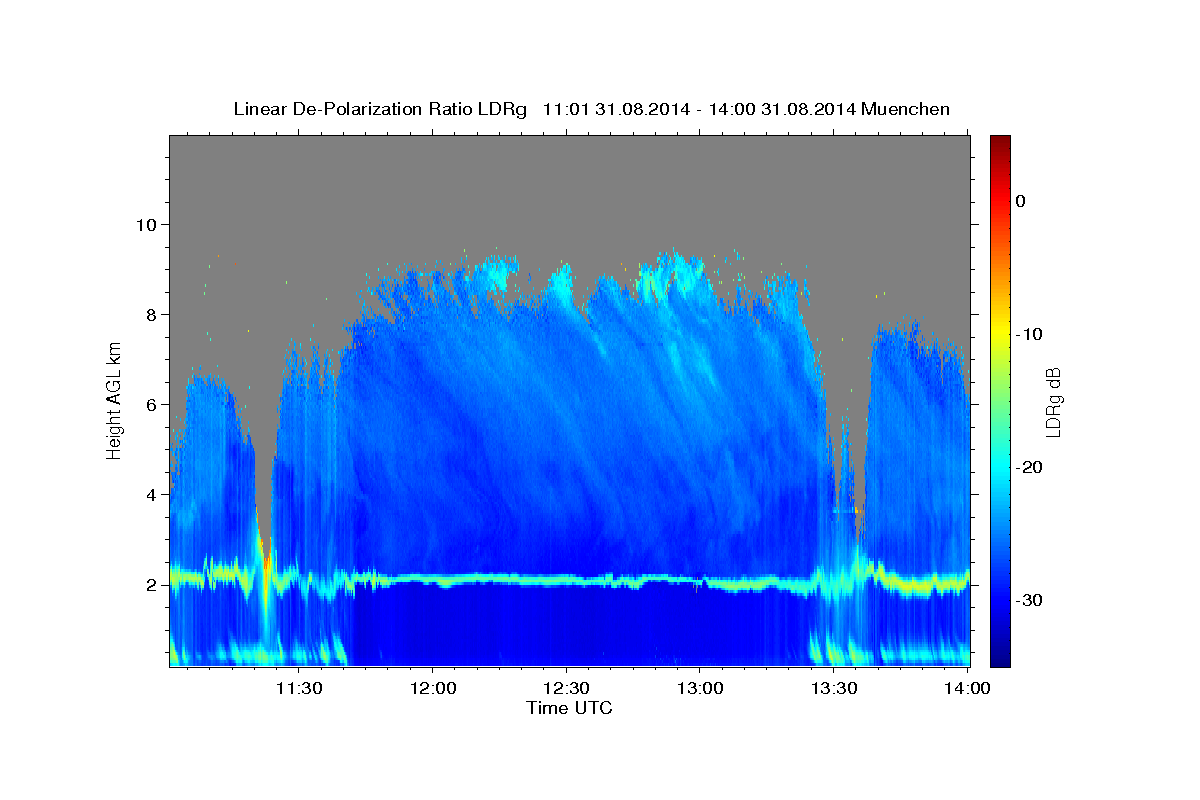Click the '14:00' time tick label
Viewport: 1200px width, 800px height.
968,688
